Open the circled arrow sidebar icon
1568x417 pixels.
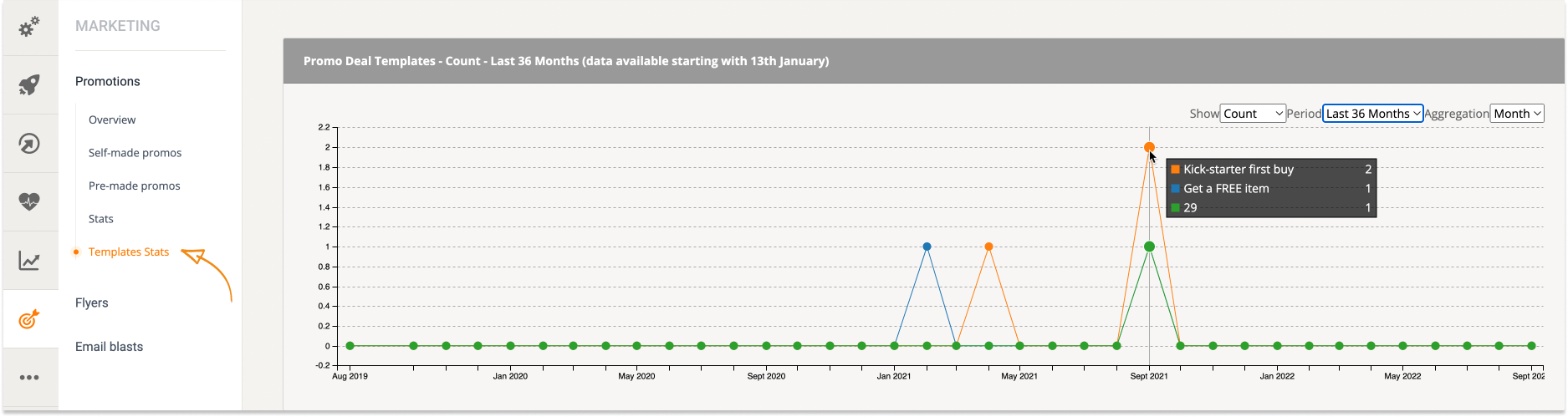point(29,144)
